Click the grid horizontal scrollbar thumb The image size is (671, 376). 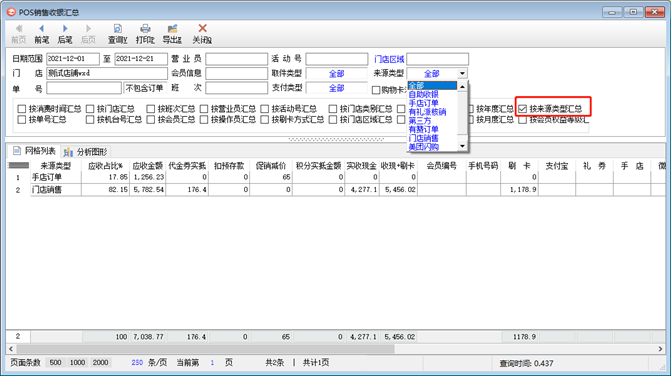coord(205,349)
